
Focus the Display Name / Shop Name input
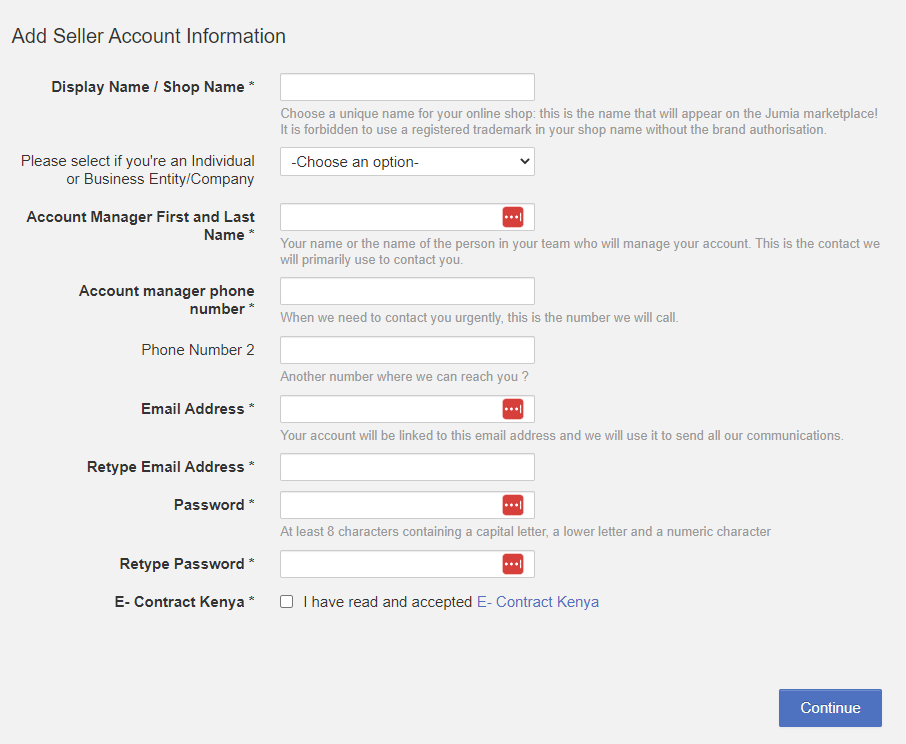pos(407,87)
